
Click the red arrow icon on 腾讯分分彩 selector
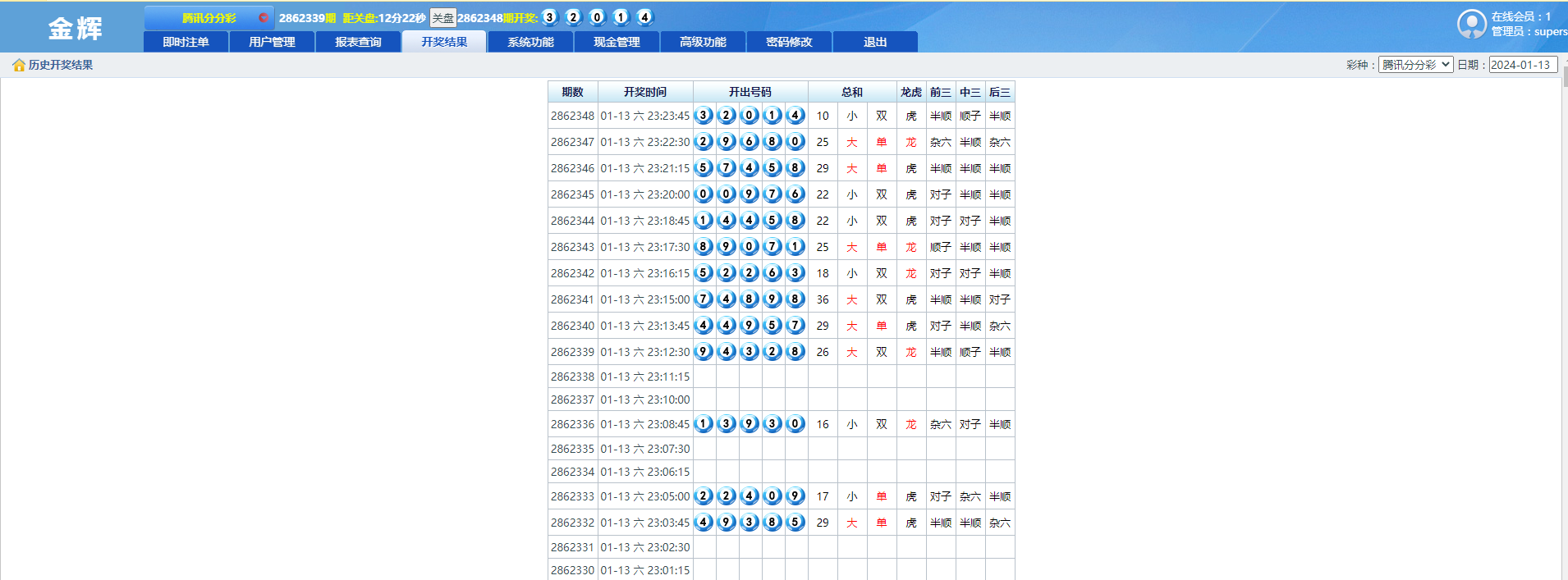[x=263, y=17]
